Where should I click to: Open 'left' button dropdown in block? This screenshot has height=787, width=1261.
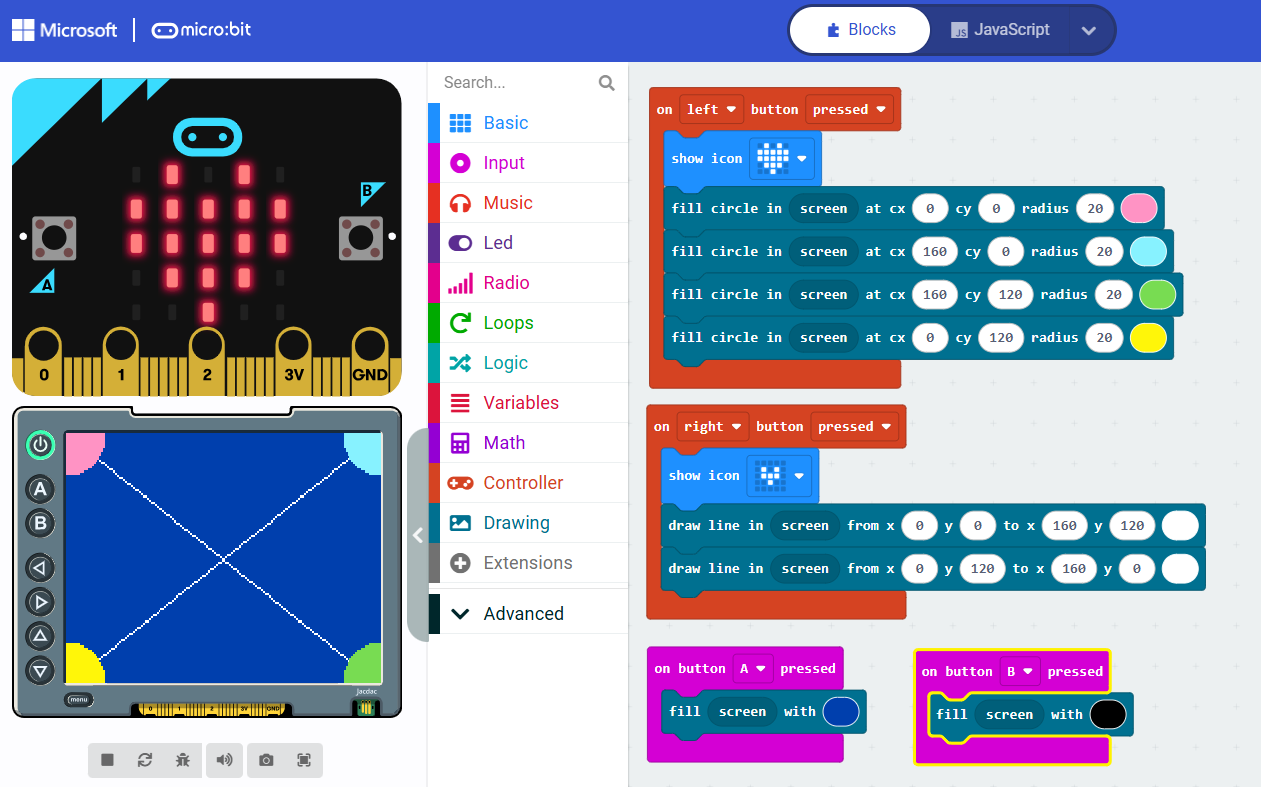[x=711, y=109]
